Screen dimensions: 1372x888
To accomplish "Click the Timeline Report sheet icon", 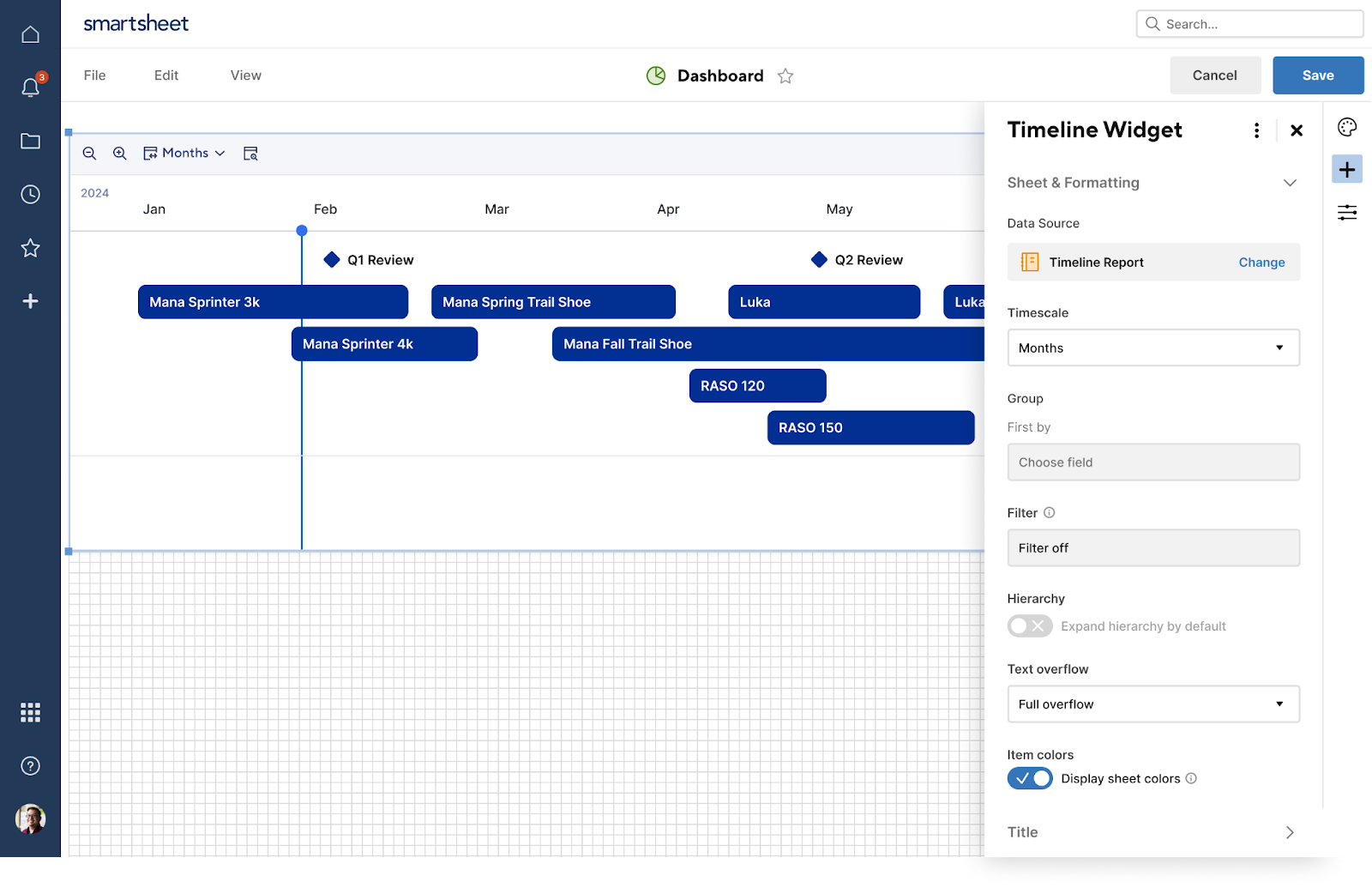I will pos(1030,262).
